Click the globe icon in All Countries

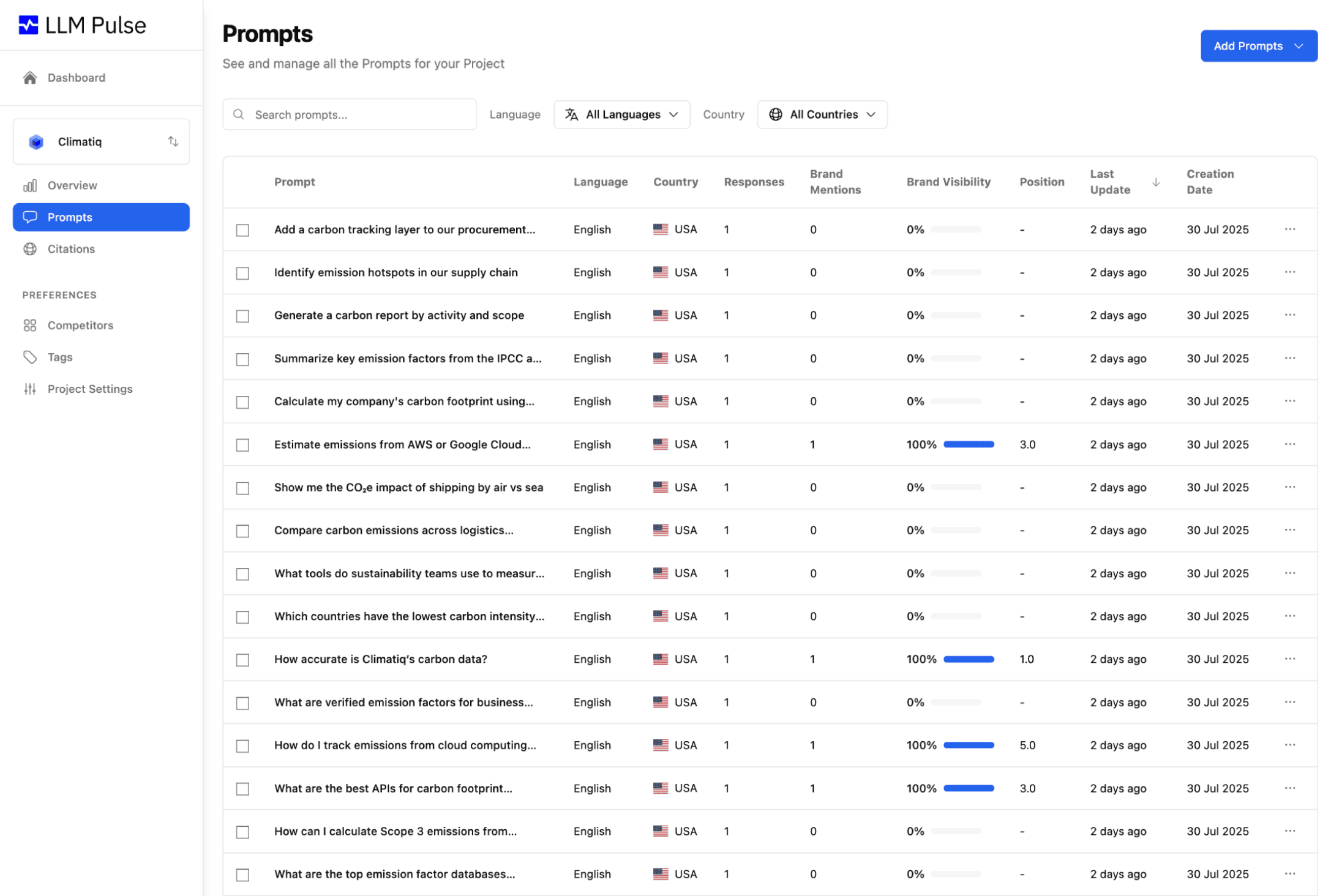pos(776,114)
